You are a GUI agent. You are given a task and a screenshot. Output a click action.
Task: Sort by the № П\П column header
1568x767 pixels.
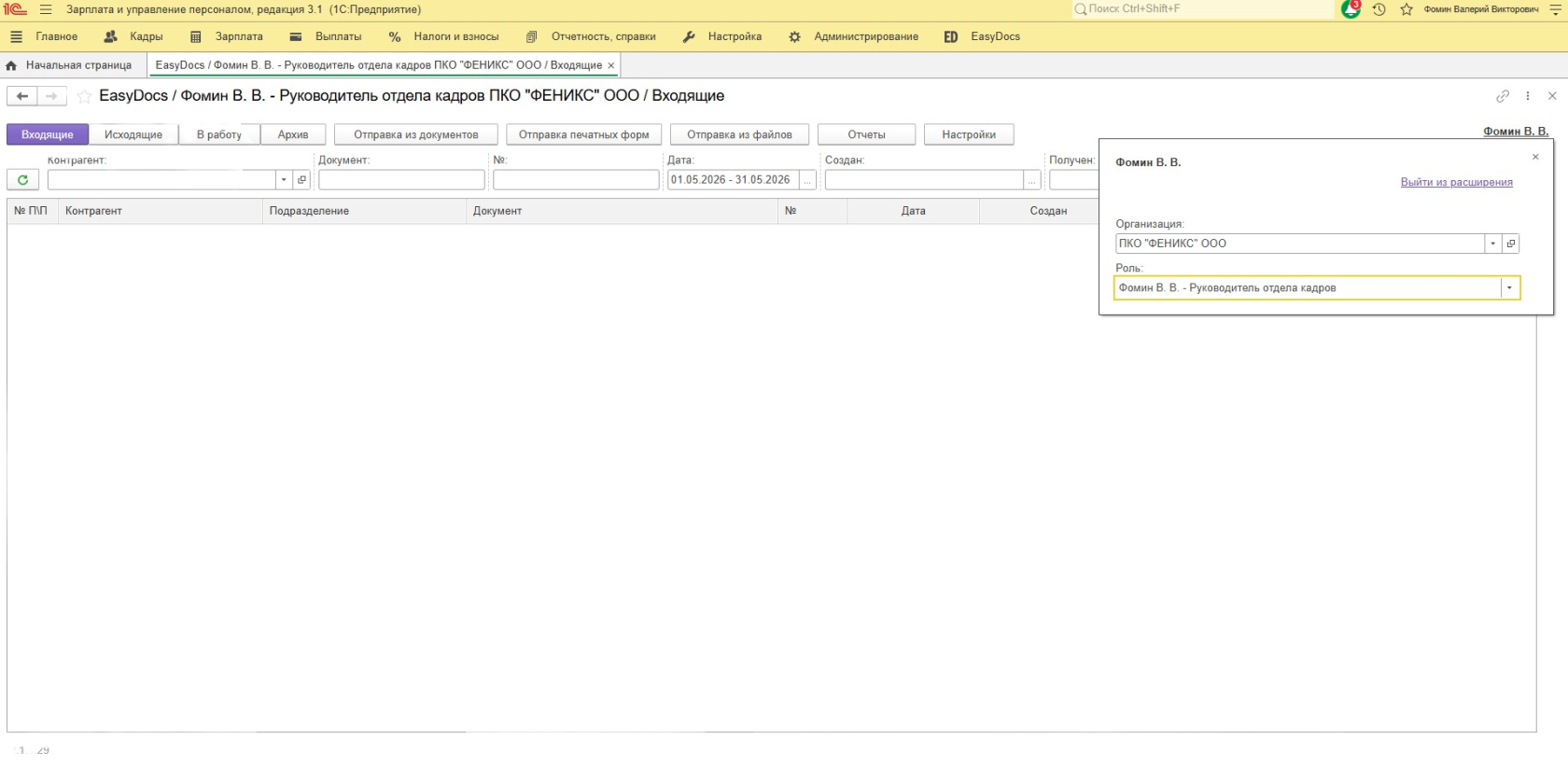click(33, 212)
